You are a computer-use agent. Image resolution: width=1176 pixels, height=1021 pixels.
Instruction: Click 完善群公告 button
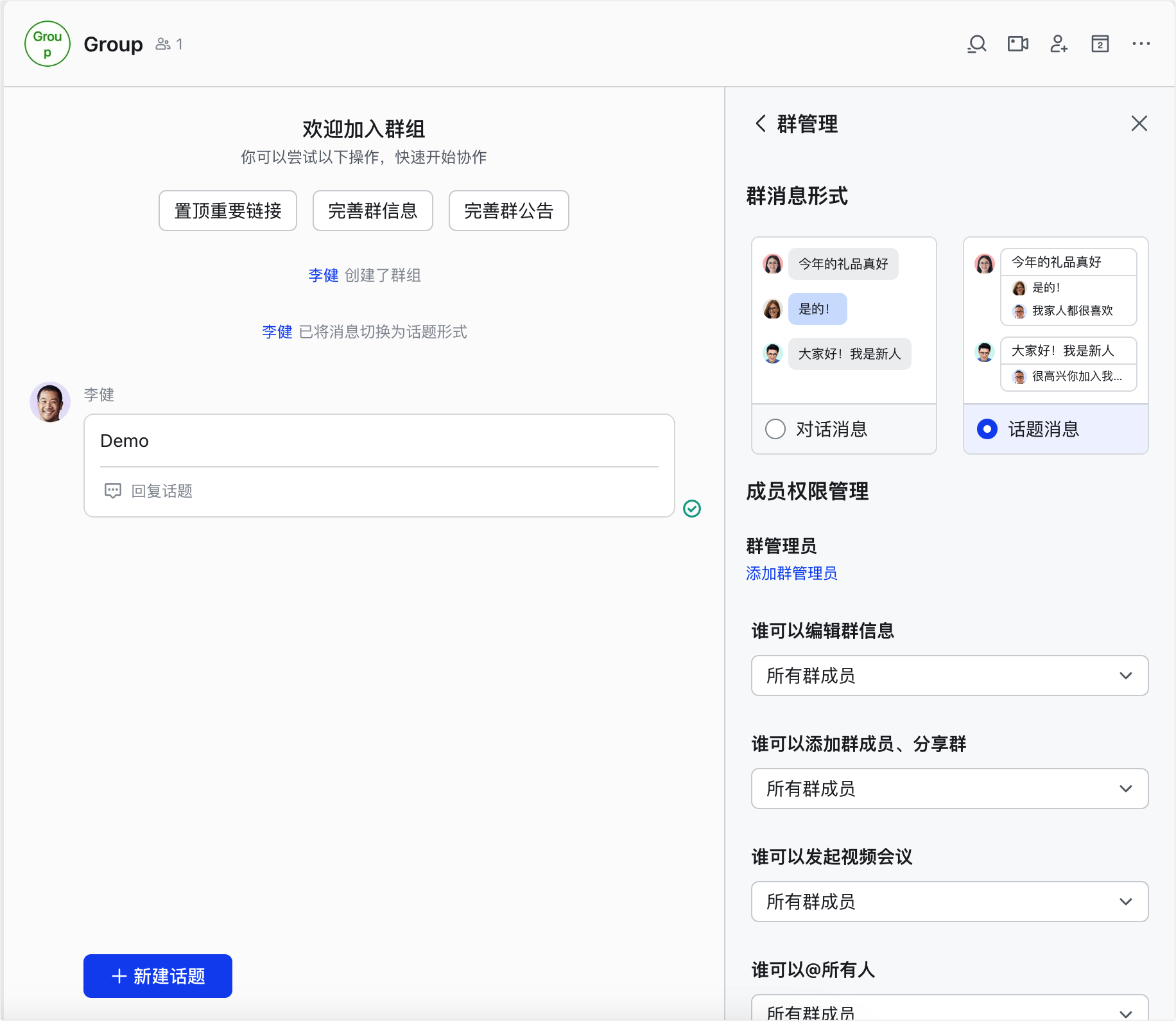tap(509, 211)
